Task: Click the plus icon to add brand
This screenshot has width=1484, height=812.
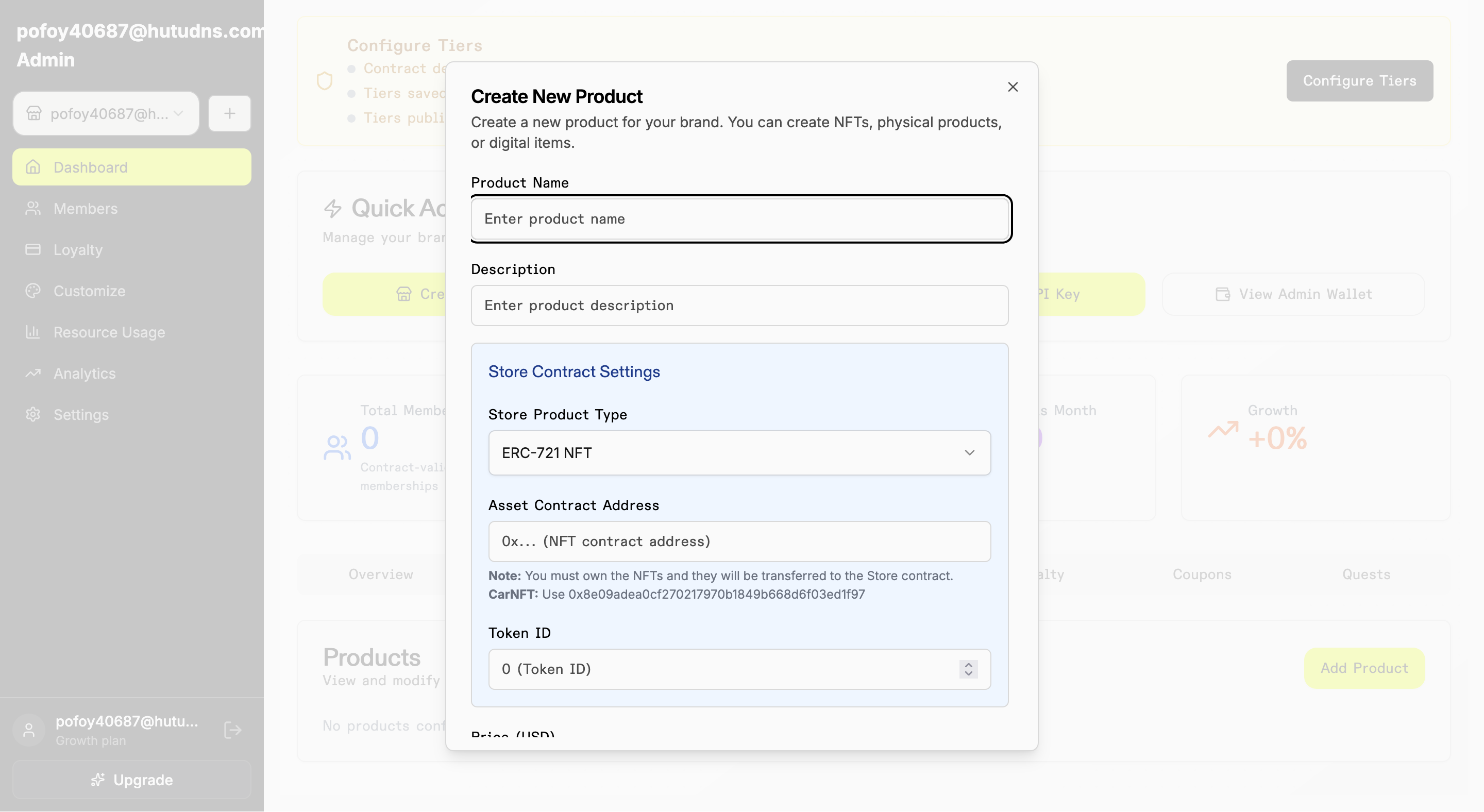Action: coord(229,113)
